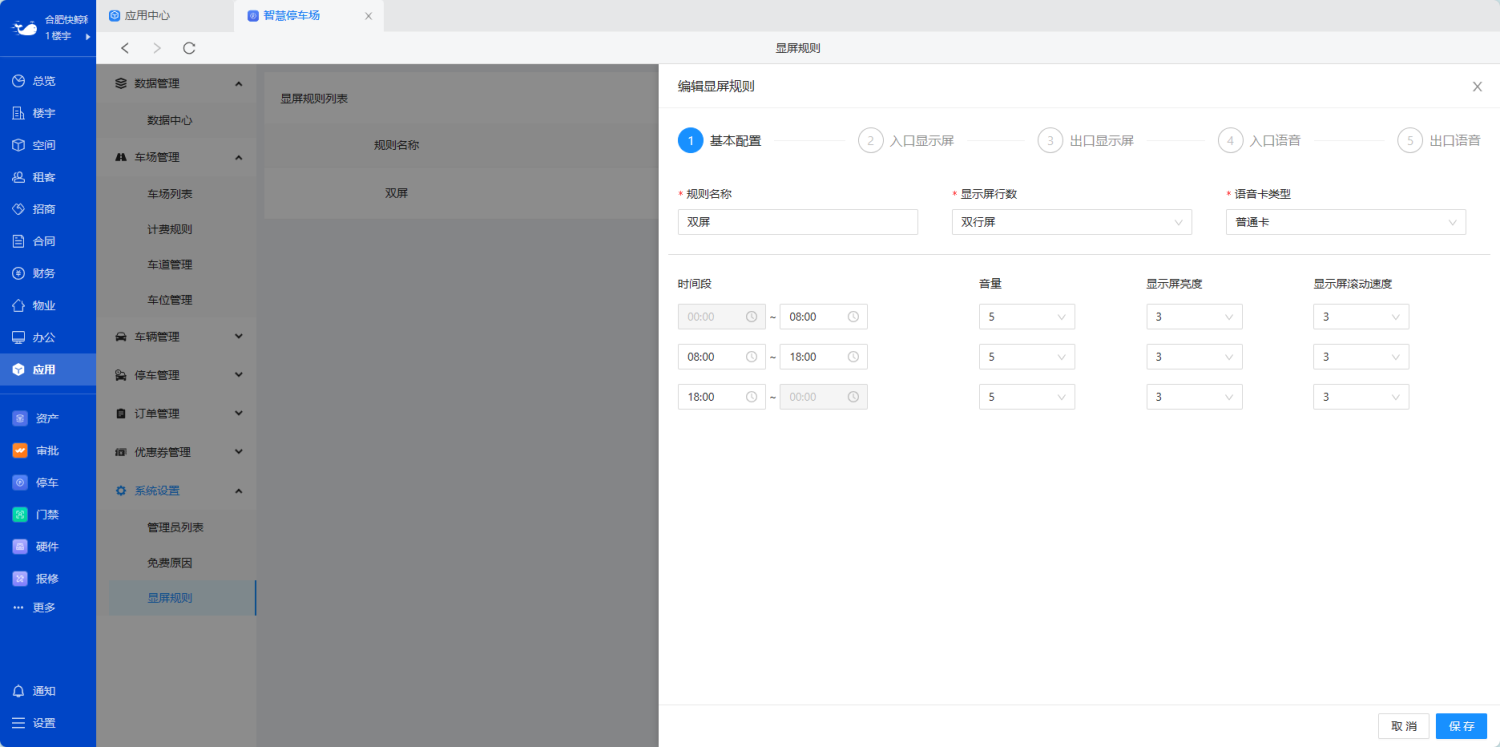This screenshot has width=1500, height=747.
Task: Open 显示屏滚动速度 dropdown for 08:00~18:00 row
Action: (x=1361, y=357)
